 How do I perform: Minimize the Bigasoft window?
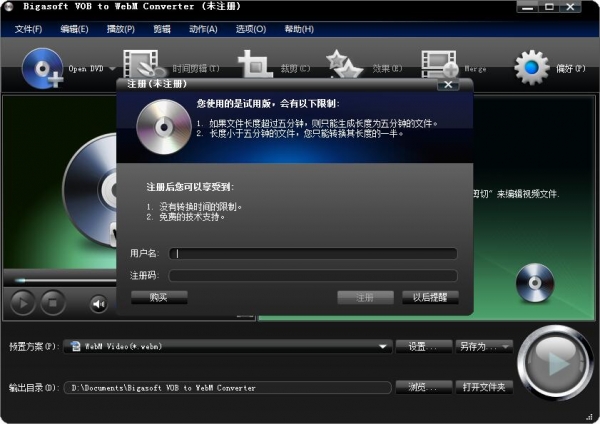[527, 7]
